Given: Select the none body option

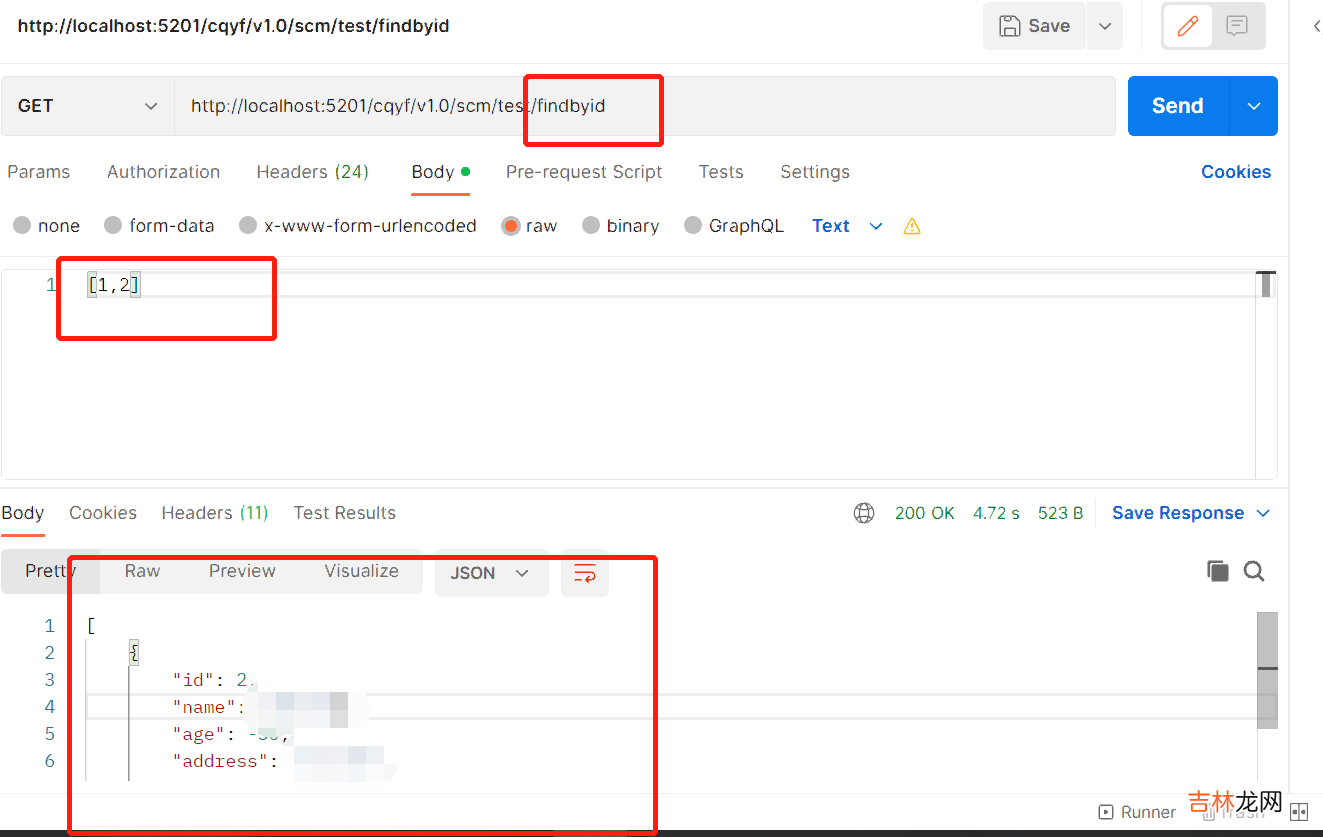Looking at the screenshot, I should [x=22, y=226].
